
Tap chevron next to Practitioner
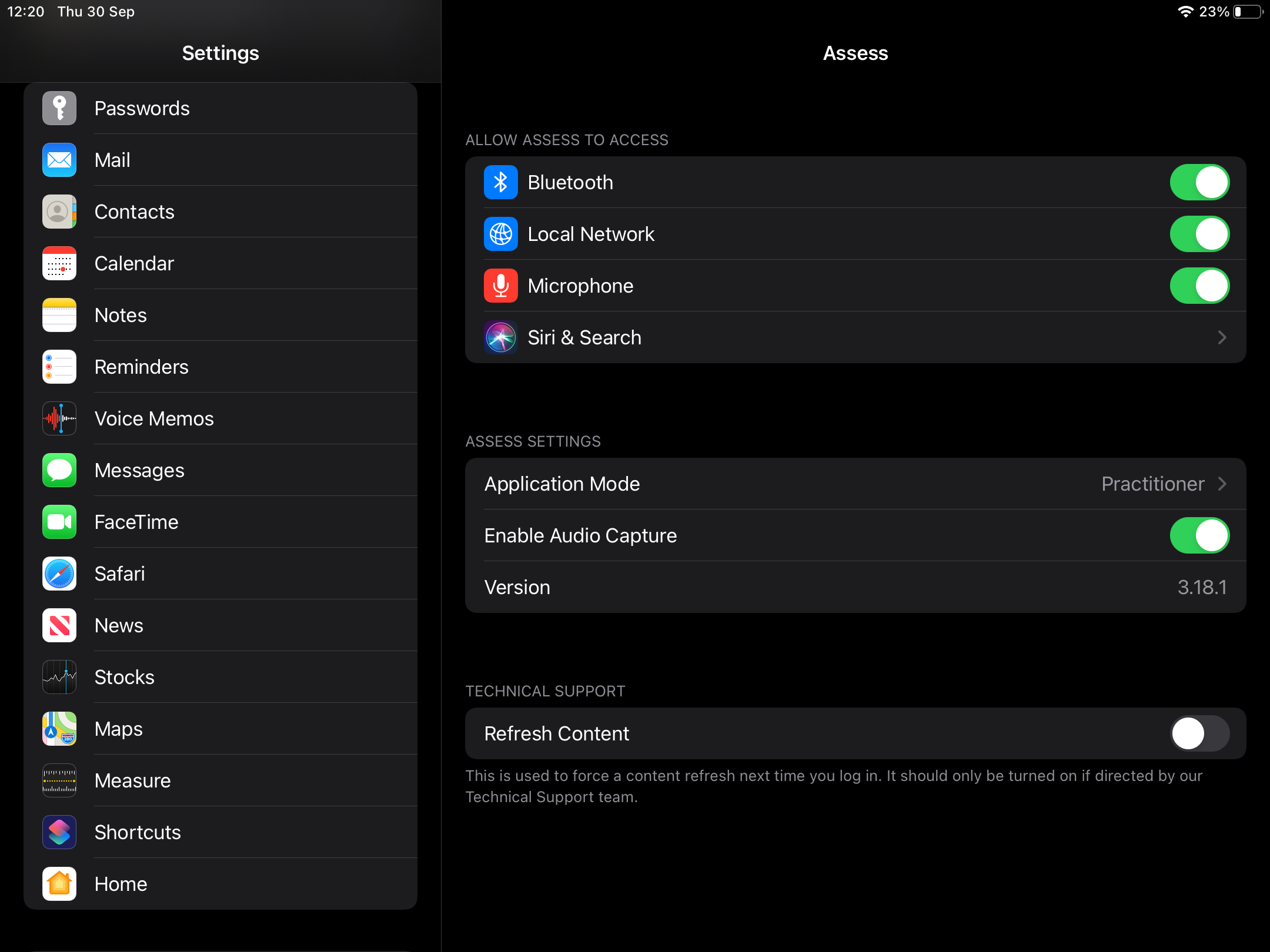[x=1222, y=484]
